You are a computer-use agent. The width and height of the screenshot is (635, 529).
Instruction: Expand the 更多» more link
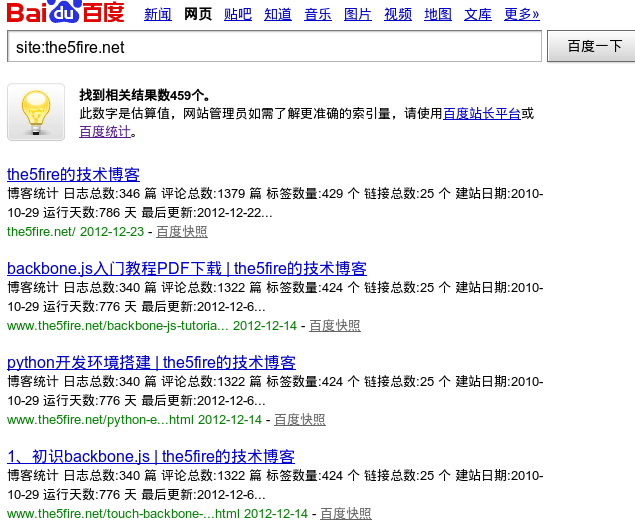tap(522, 15)
